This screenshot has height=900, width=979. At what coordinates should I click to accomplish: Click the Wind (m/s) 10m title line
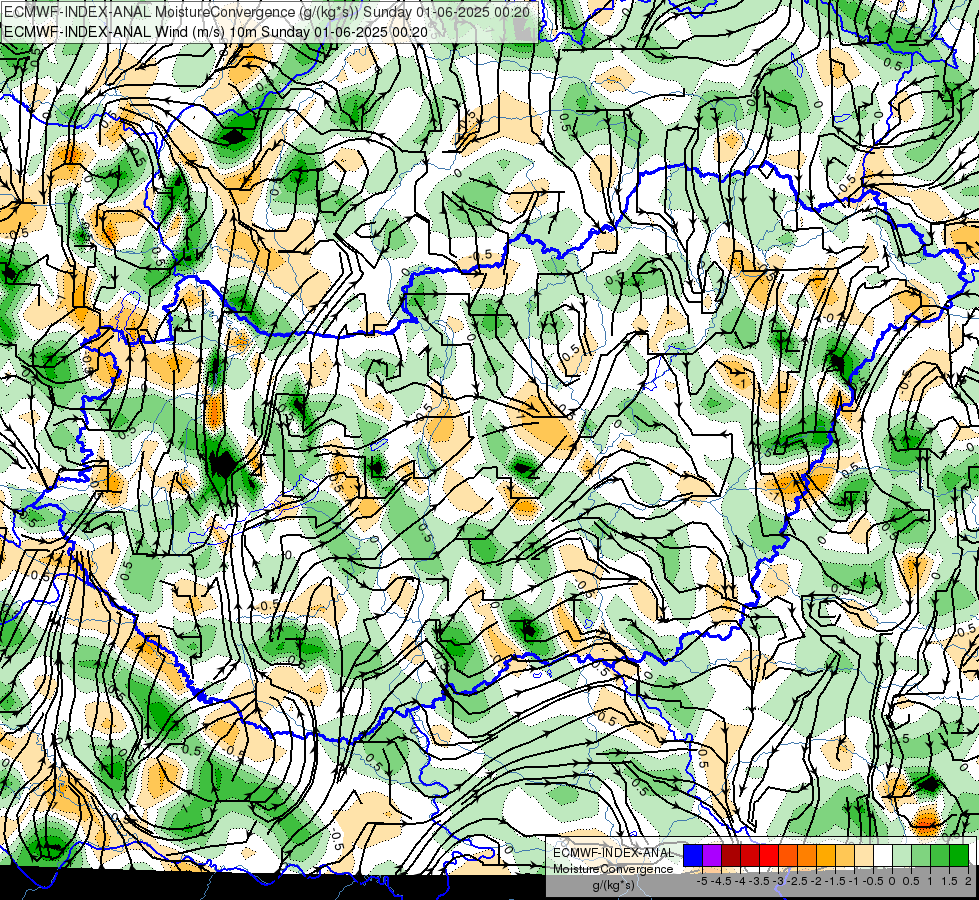coord(216,32)
